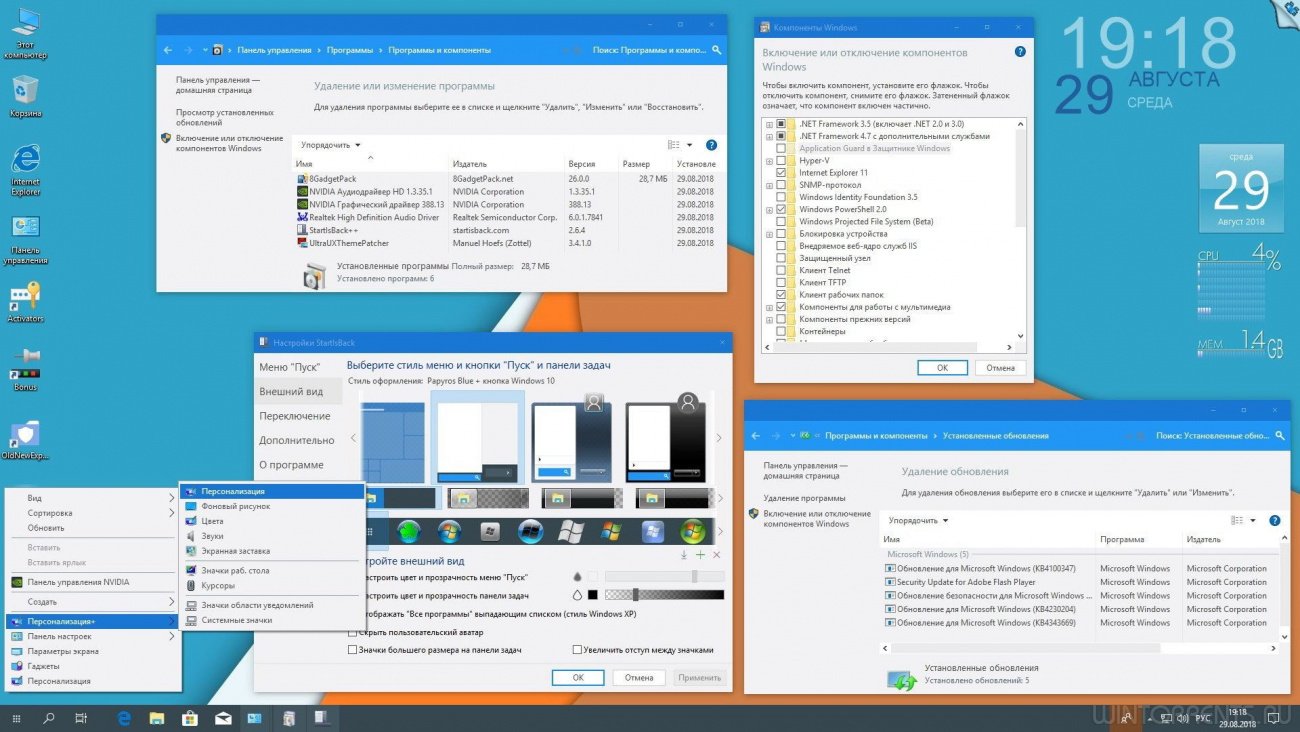Open Просмотр установленных обновлений link

224,118
